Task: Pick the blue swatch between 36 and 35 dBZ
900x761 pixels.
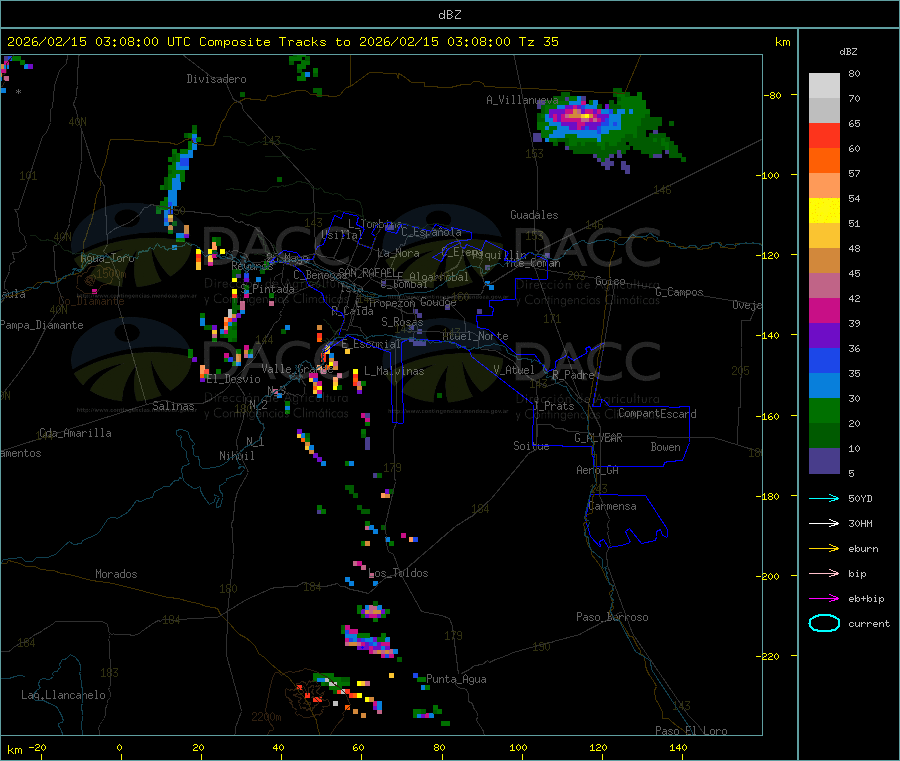Action: [824, 360]
